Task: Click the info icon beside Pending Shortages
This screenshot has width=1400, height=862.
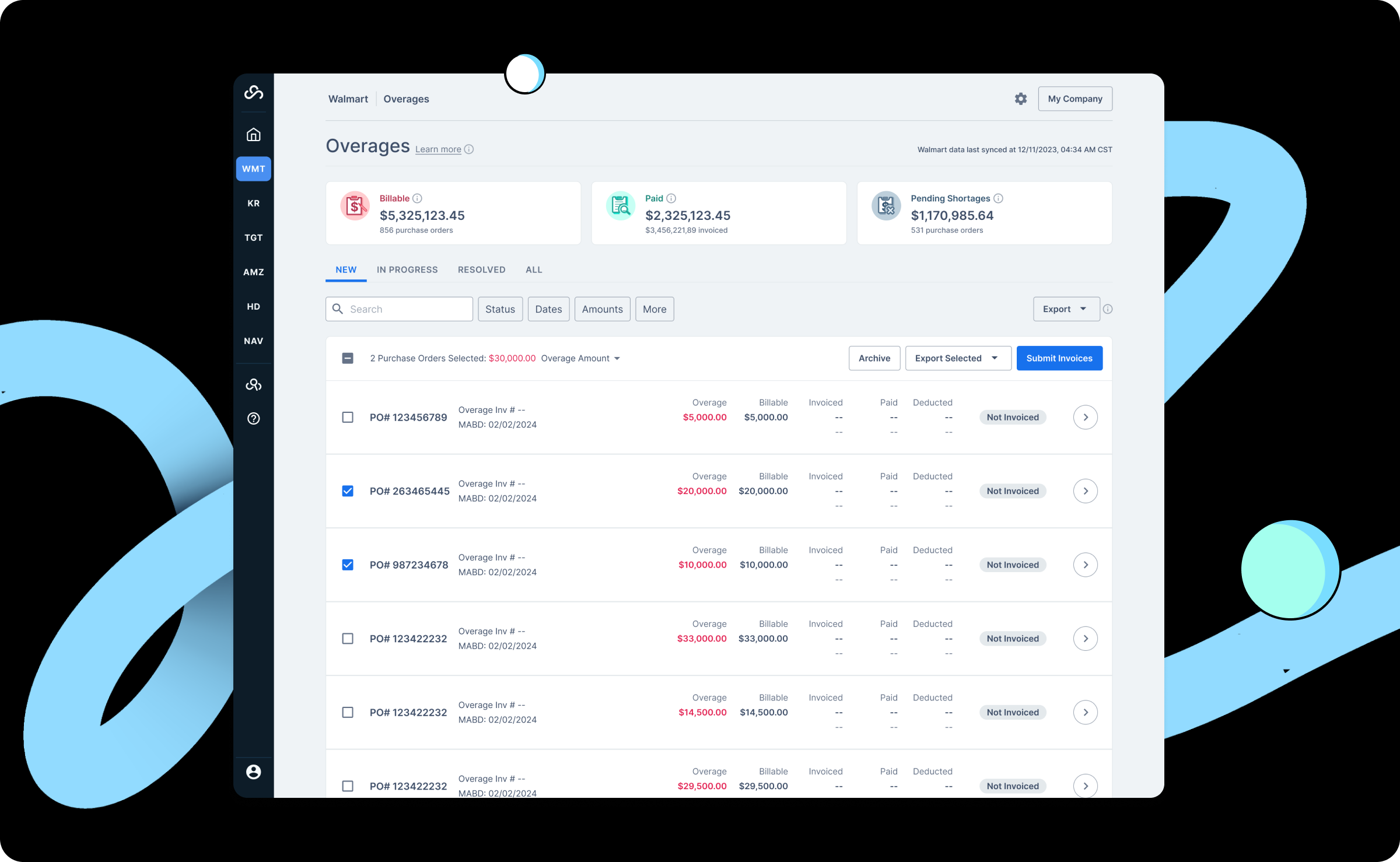Action: (x=998, y=198)
